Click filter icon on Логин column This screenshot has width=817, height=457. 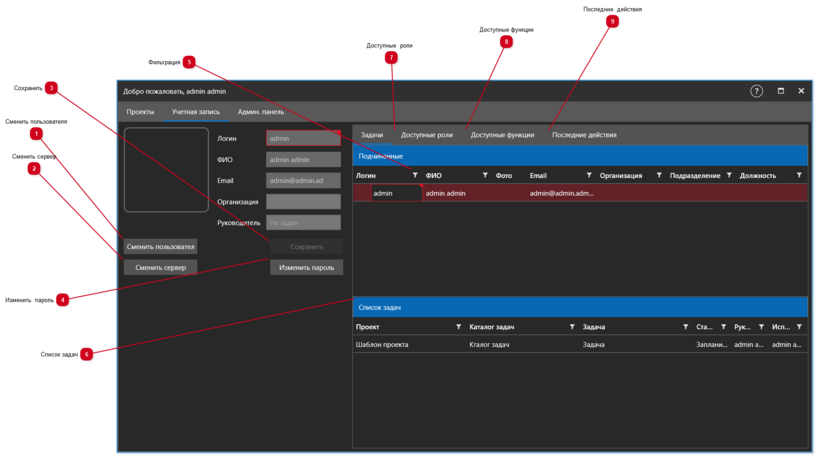(x=415, y=176)
